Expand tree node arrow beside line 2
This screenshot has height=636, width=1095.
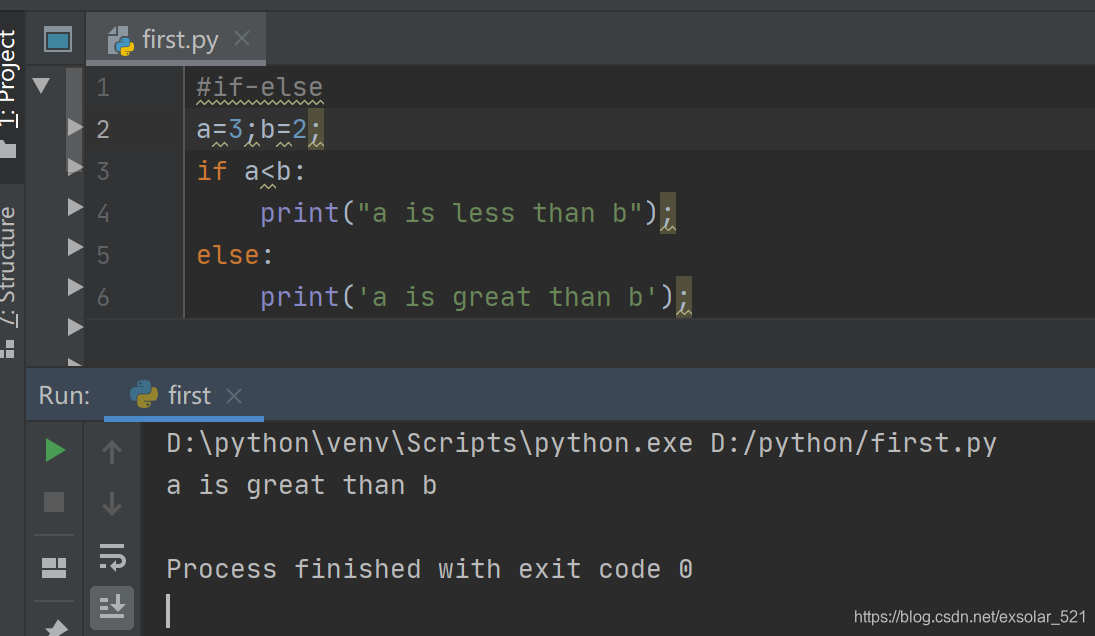click(75, 126)
